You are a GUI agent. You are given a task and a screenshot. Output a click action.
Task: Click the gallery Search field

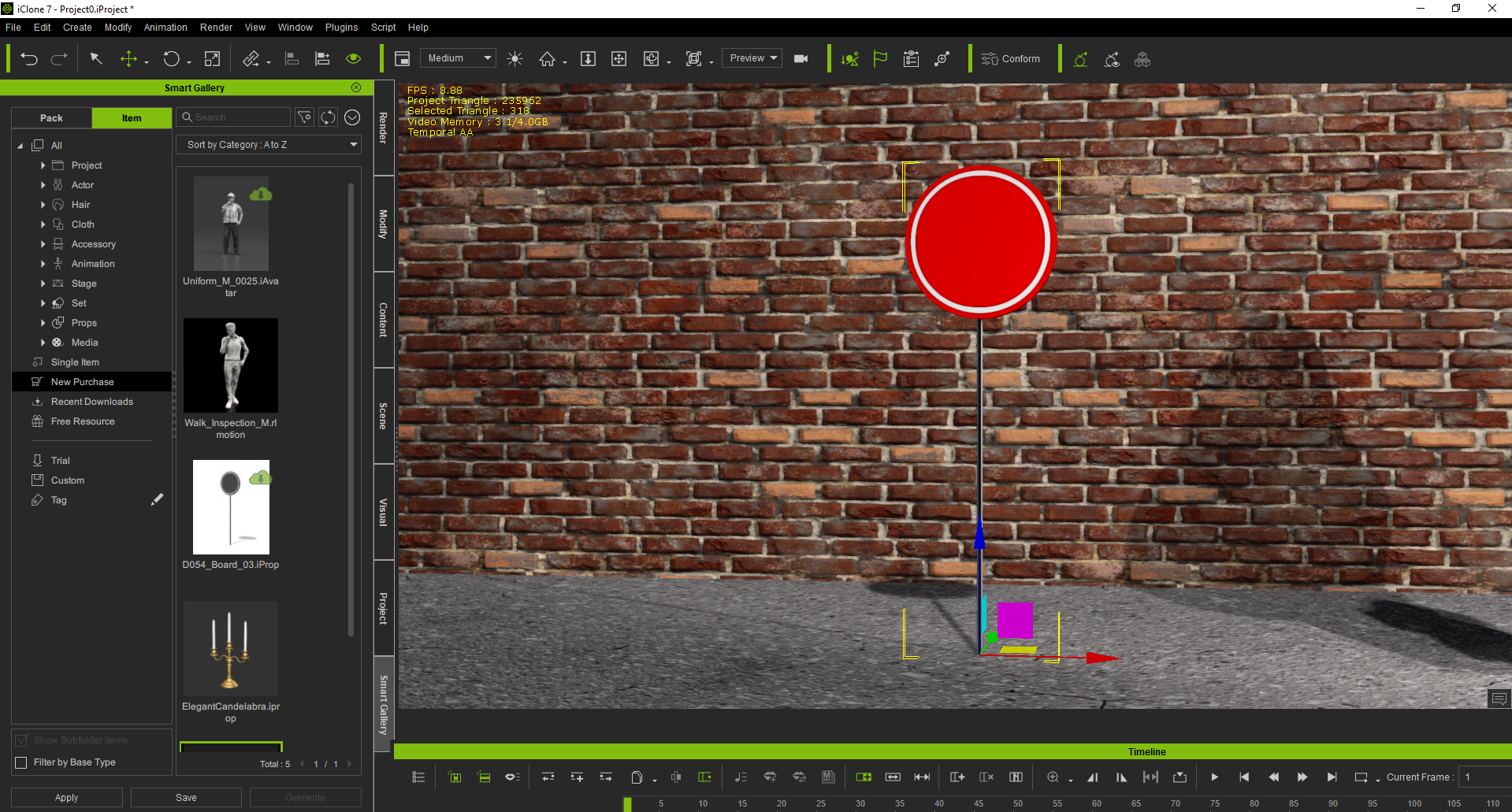click(x=233, y=117)
